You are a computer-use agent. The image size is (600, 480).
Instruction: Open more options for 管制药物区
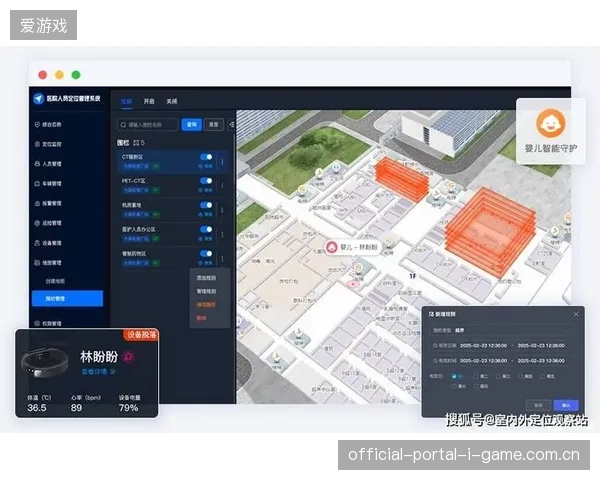point(222,258)
